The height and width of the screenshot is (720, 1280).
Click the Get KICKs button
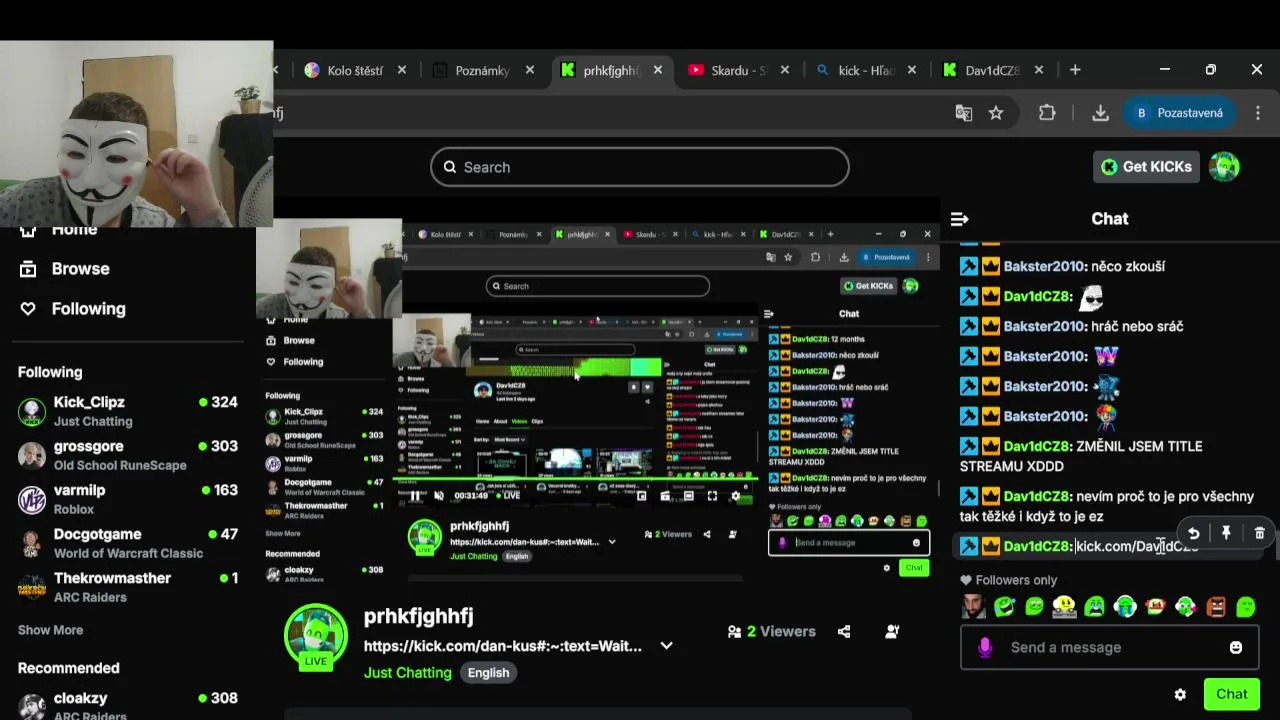(x=1146, y=167)
